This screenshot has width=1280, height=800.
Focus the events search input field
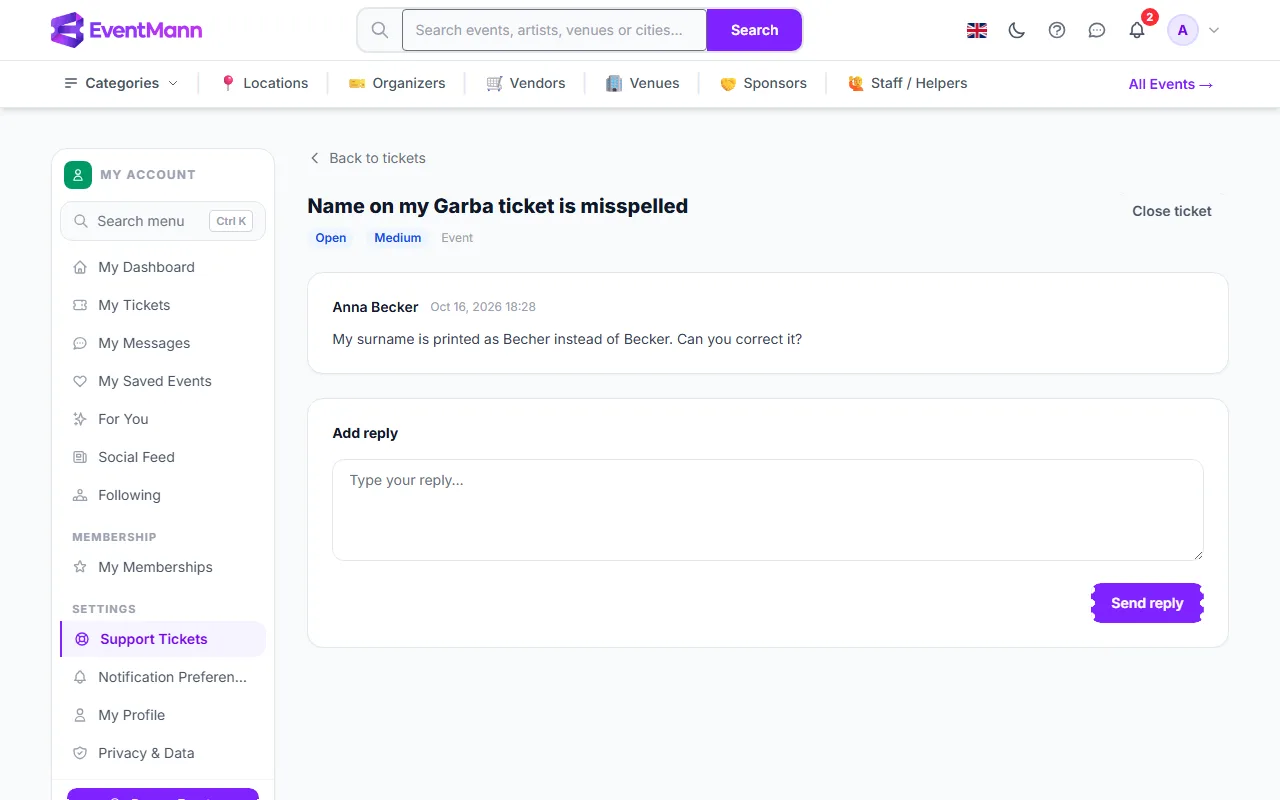click(x=554, y=30)
